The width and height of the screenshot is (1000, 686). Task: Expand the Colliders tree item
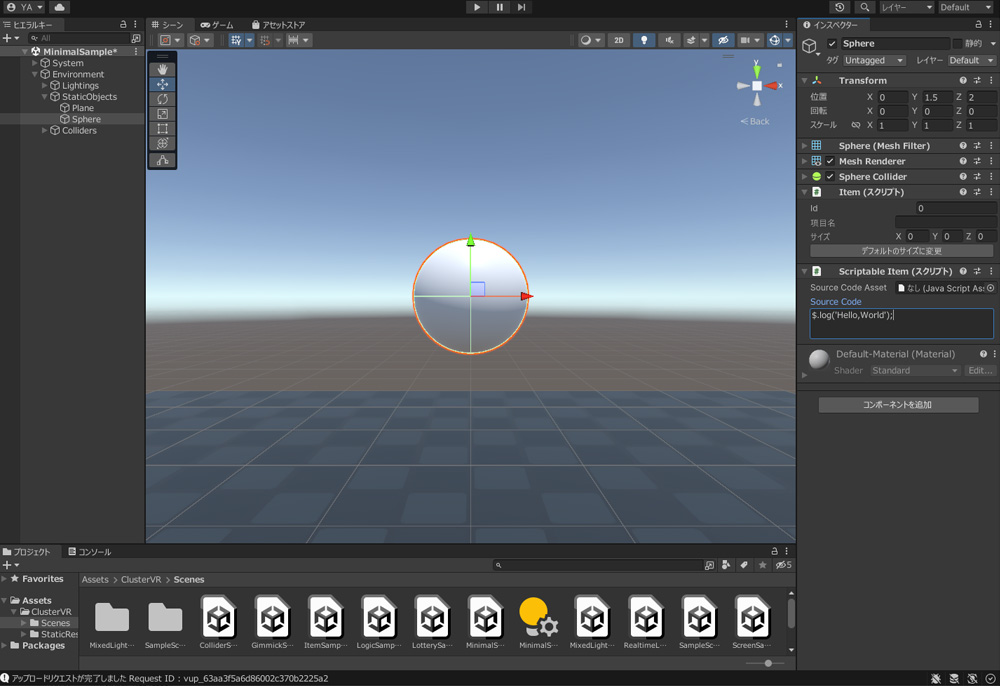pos(44,130)
